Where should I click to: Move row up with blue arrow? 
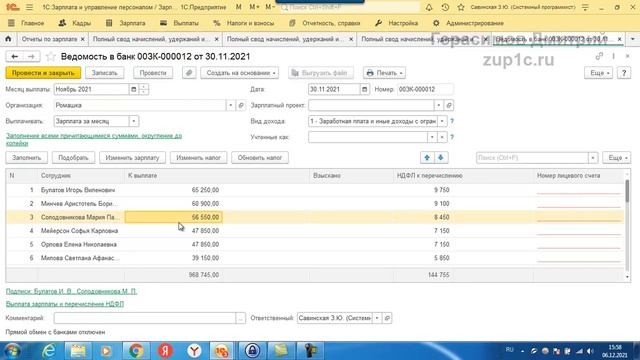coord(427,158)
